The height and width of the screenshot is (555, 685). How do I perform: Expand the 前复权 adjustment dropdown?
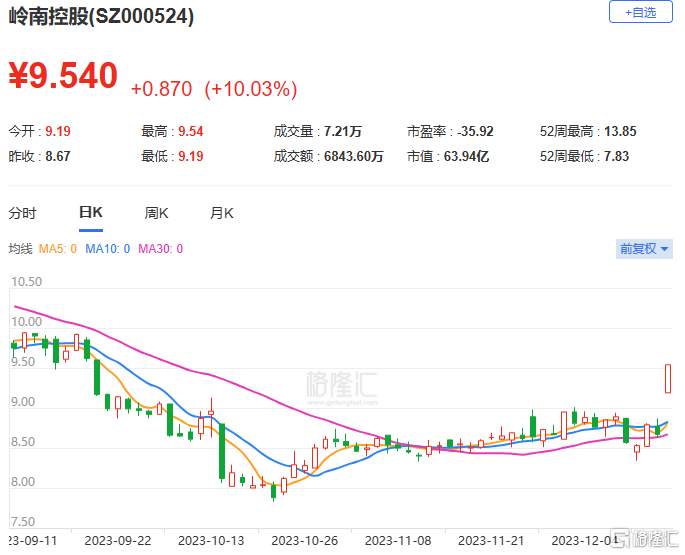(644, 249)
